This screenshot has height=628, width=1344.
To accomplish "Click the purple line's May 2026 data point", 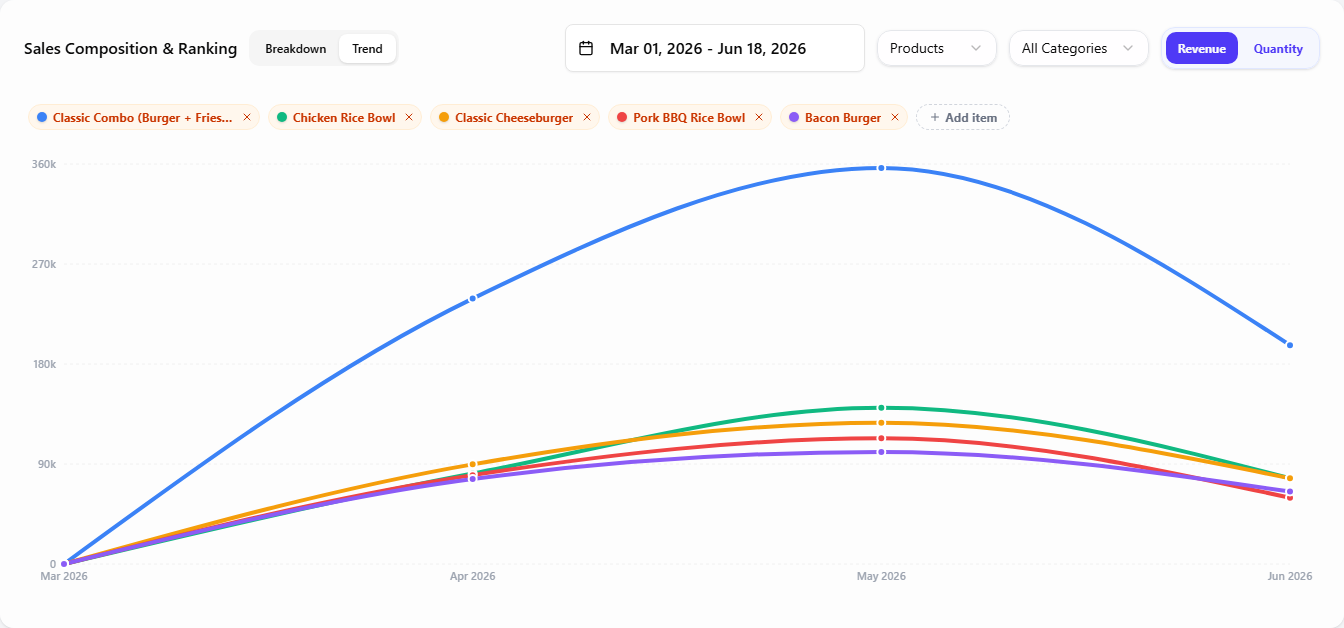I will (x=881, y=452).
